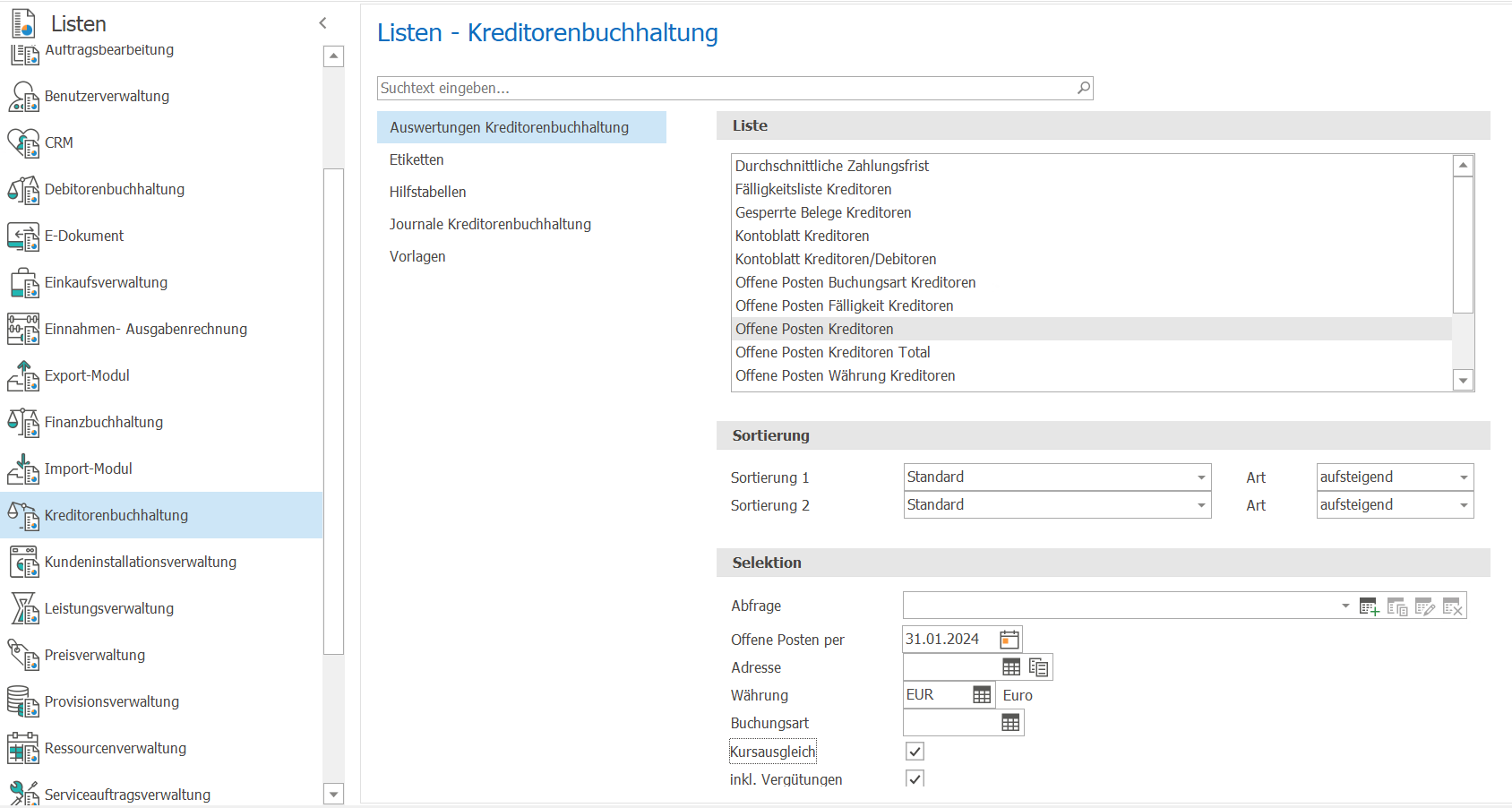Open the Benutzerverwaltung module icon
This screenshot has width=1512, height=808.
point(23,97)
